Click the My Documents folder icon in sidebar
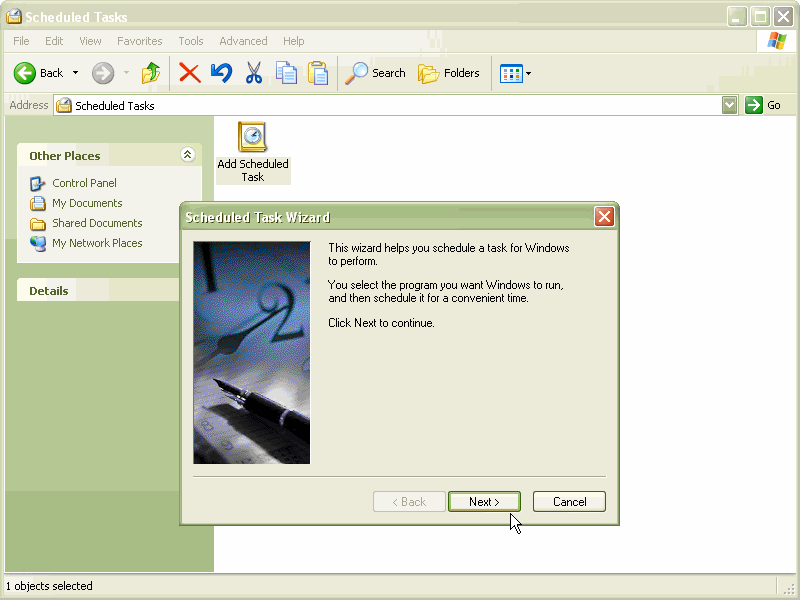Image resolution: width=800 pixels, height=600 pixels. 37,203
